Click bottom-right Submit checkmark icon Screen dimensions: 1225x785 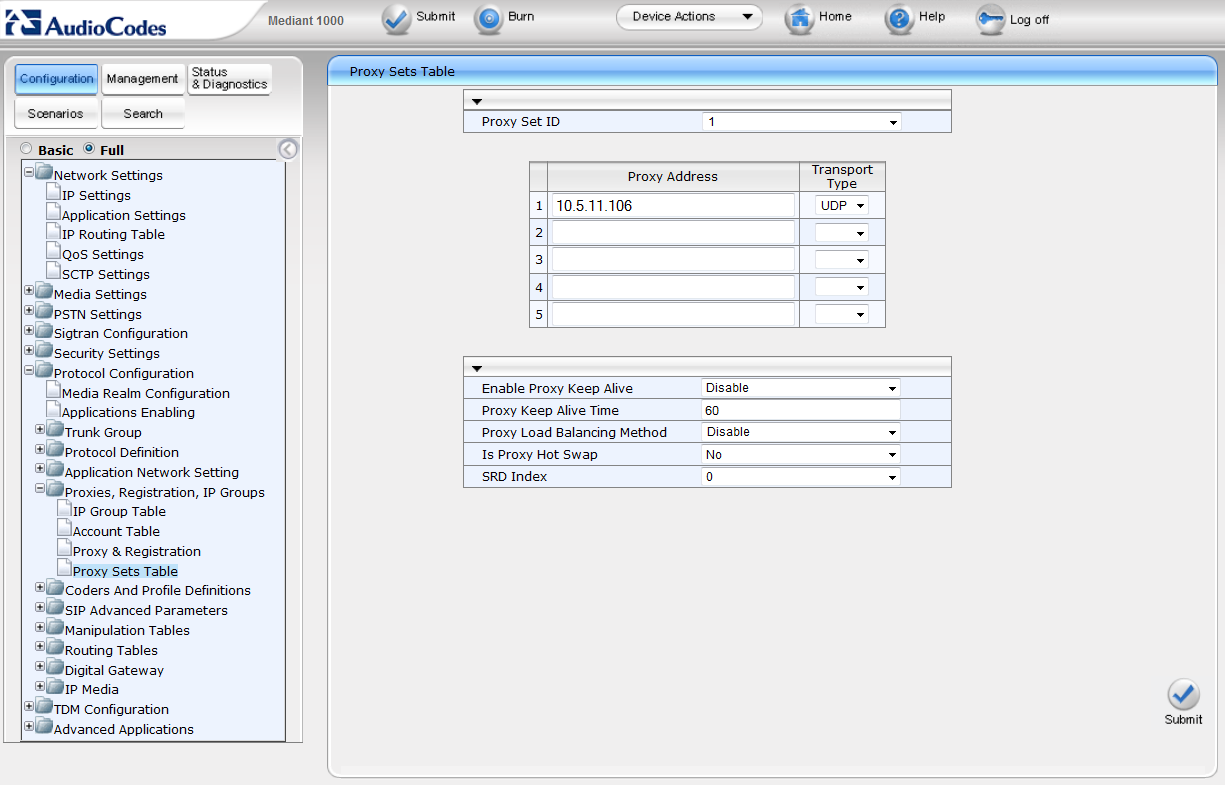(1183, 695)
